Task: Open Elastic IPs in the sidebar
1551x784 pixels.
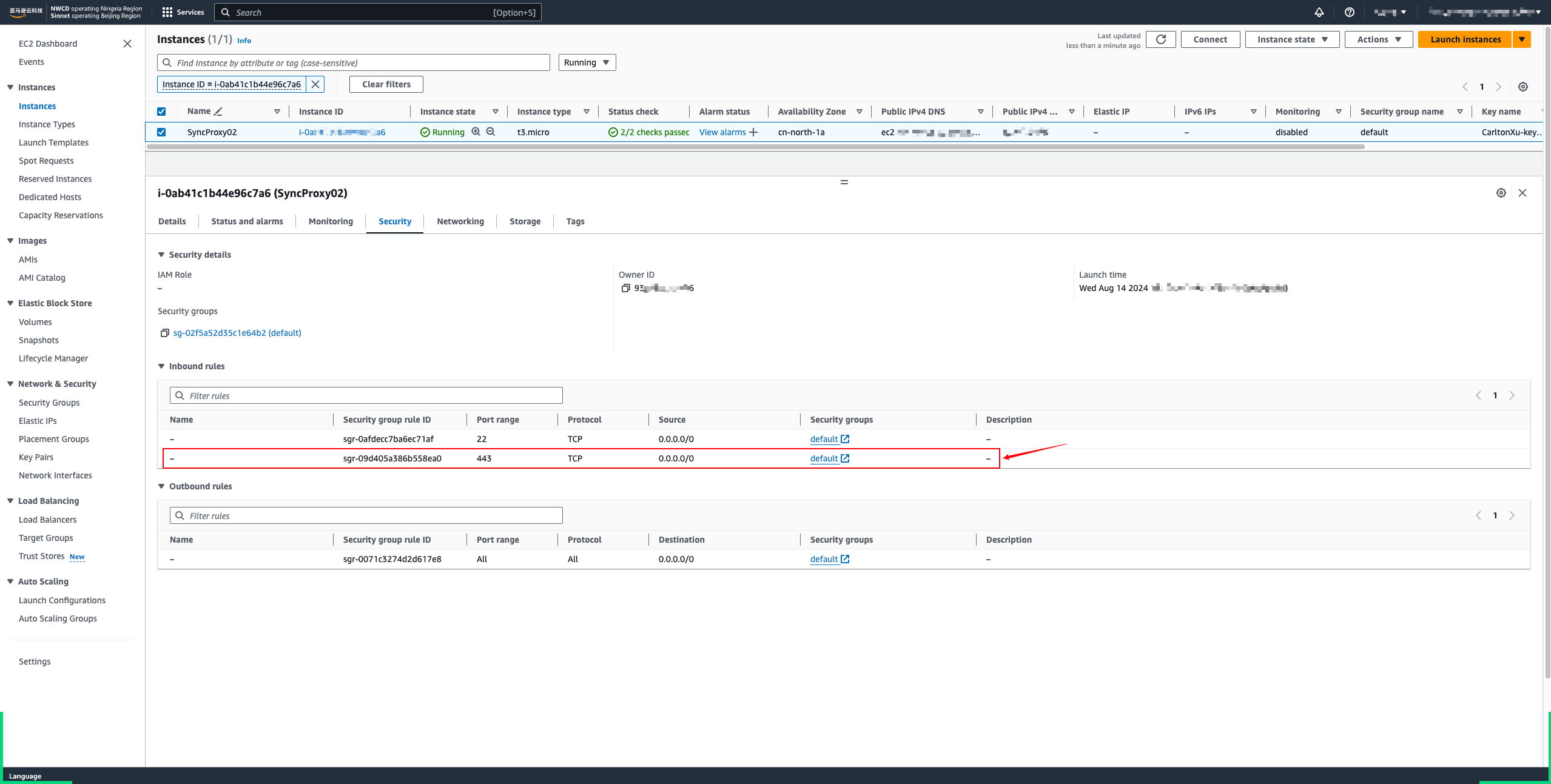Action: point(38,421)
